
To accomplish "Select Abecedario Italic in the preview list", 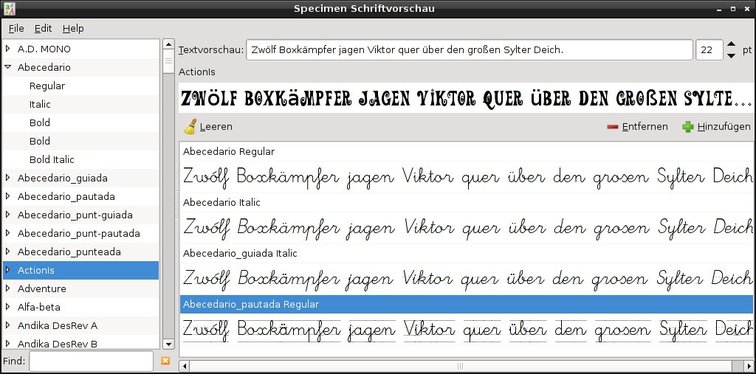I will click(x=221, y=202).
